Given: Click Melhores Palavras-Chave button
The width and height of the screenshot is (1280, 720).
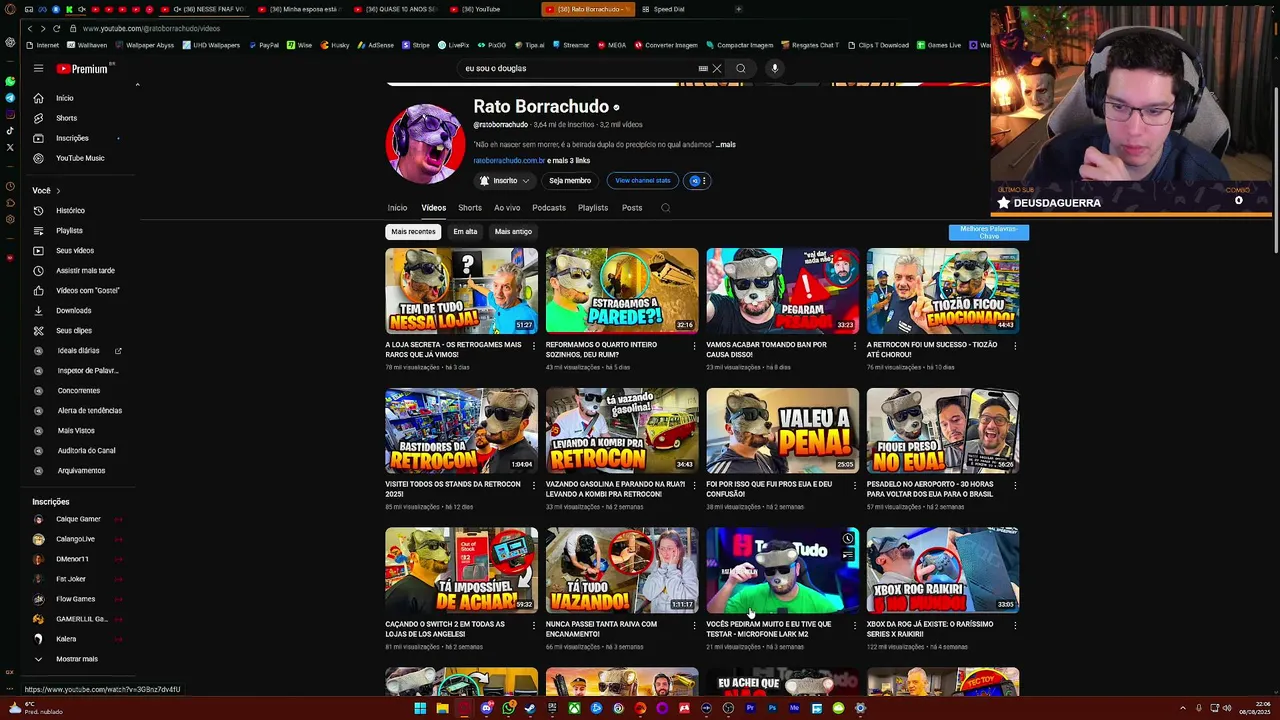Looking at the screenshot, I should (x=988, y=232).
